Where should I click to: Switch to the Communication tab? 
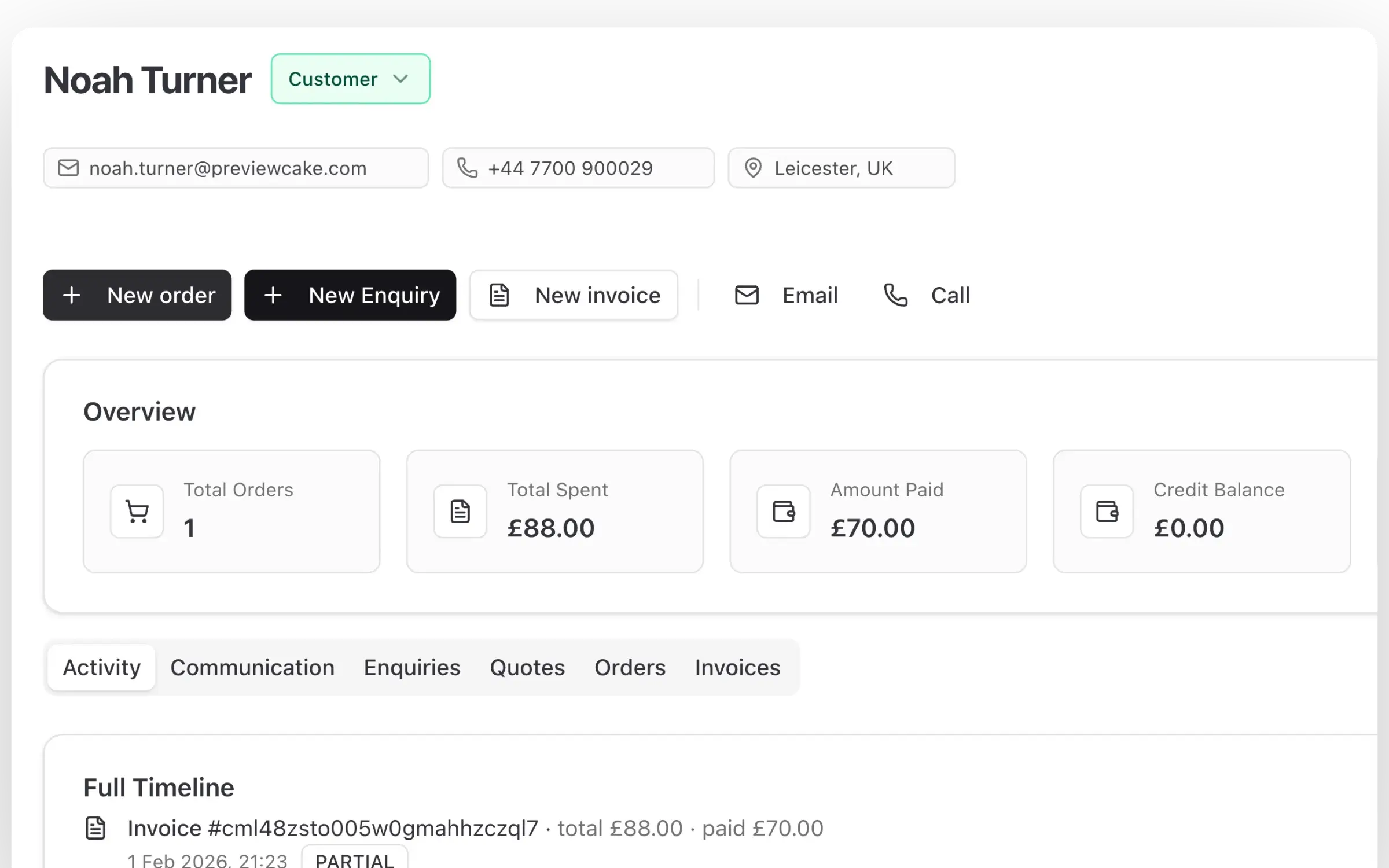[x=252, y=668]
